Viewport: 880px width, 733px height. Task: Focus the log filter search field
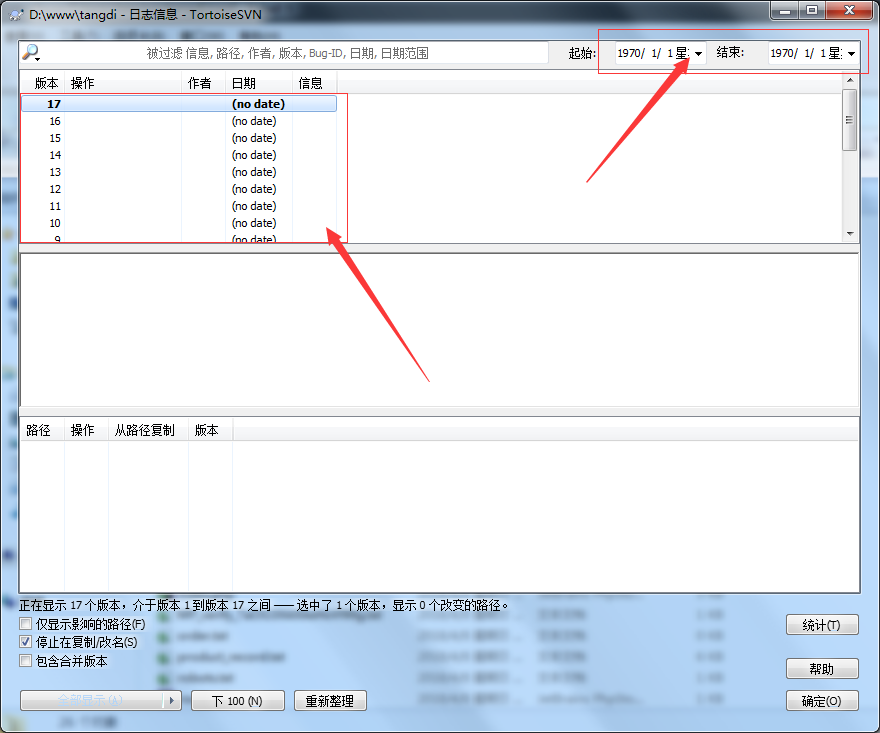coord(292,53)
